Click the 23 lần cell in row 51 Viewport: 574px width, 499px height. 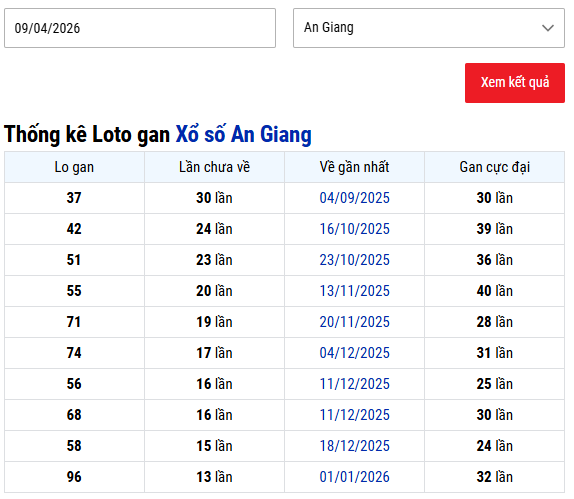point(215,260)
